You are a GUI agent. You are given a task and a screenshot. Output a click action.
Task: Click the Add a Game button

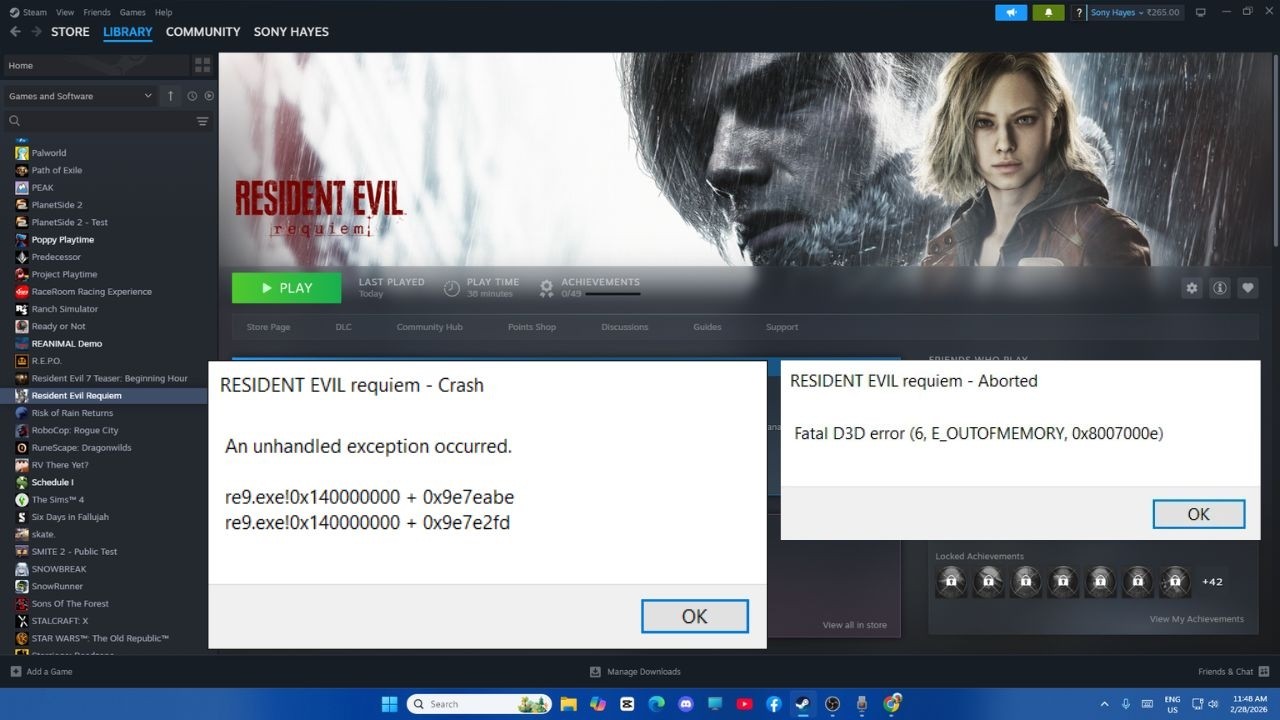click(41, 672)
